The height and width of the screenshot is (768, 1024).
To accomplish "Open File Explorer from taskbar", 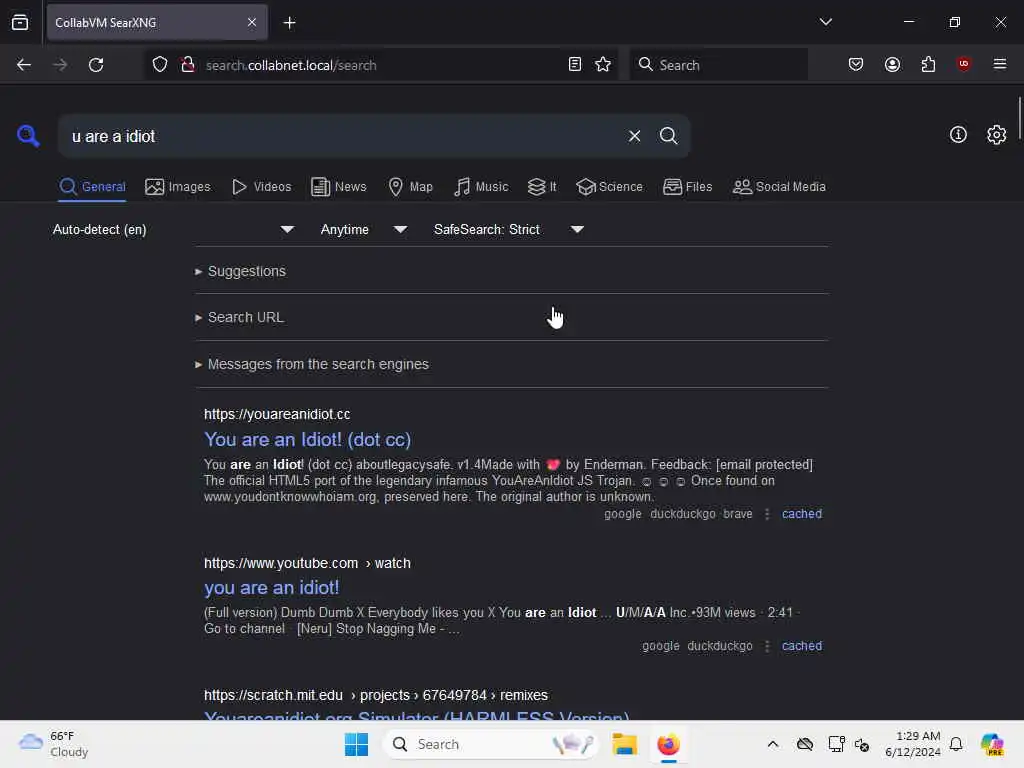I will (624, 744).
